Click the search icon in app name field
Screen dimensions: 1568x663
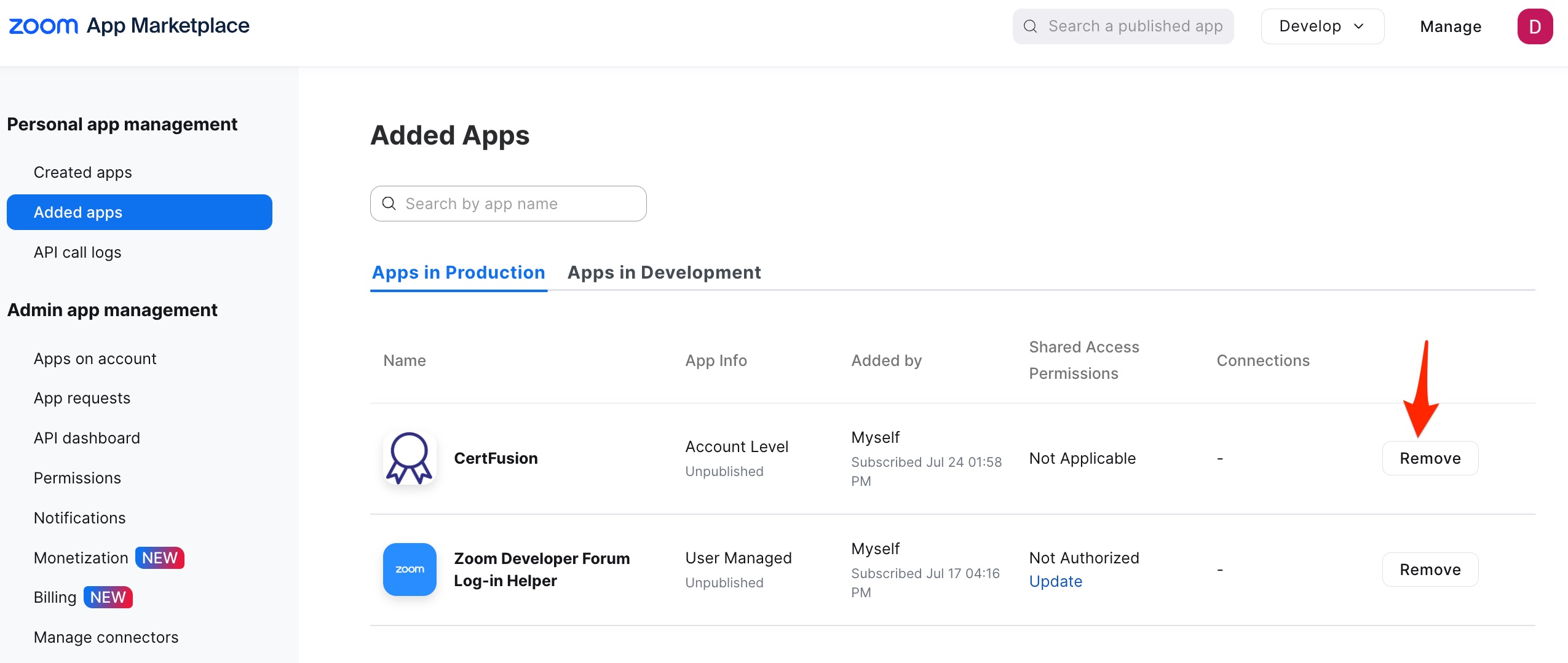click(389, 204)
